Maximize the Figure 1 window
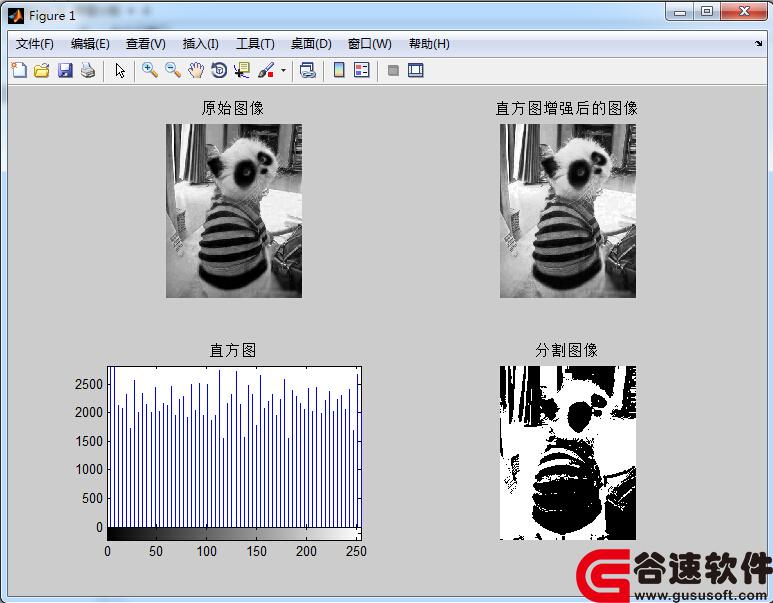Screen dimensions: 773x603 (x=707, y=11)
